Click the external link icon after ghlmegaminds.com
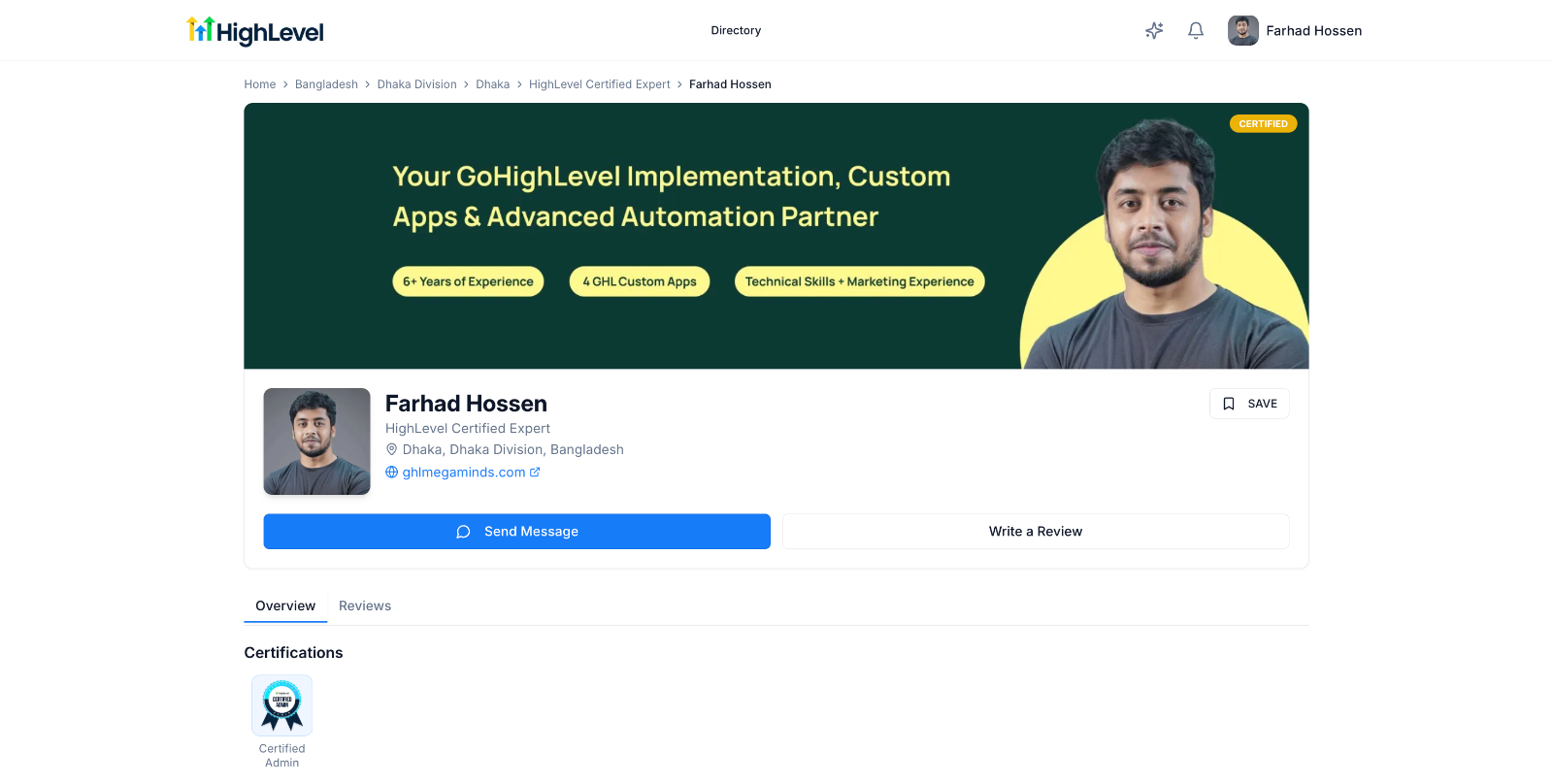 pyautogui.click(x=535, y=473)
